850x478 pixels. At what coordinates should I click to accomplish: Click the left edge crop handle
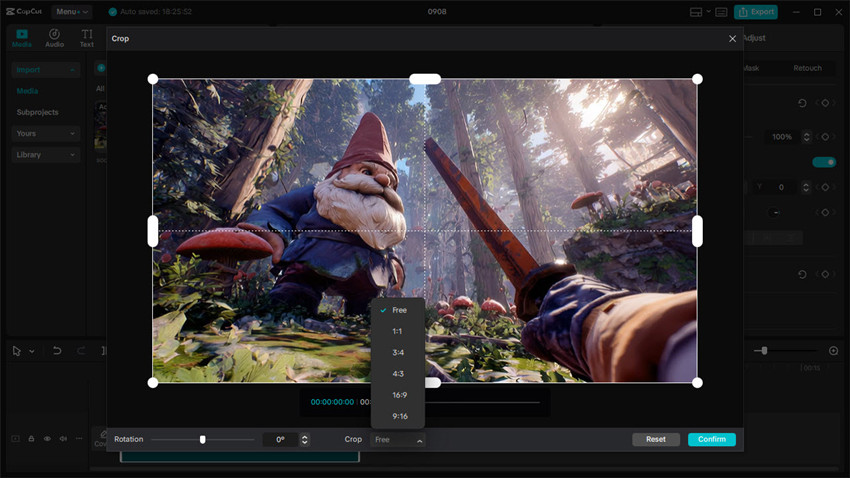click(x=153, y=231)
